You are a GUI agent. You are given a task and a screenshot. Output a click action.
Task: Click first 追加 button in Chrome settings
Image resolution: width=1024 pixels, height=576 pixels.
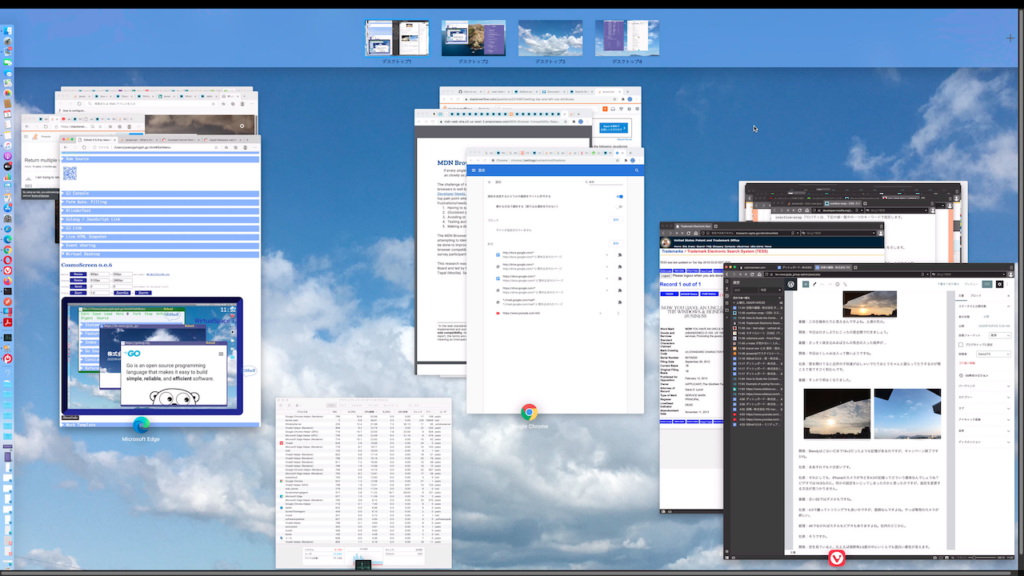[616, 219]
